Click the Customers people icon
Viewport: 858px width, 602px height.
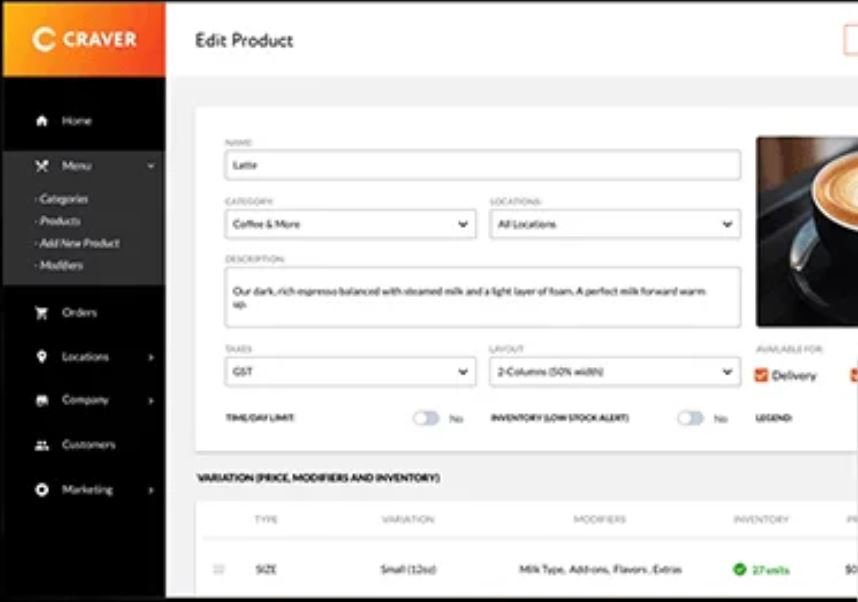(41, 444)
